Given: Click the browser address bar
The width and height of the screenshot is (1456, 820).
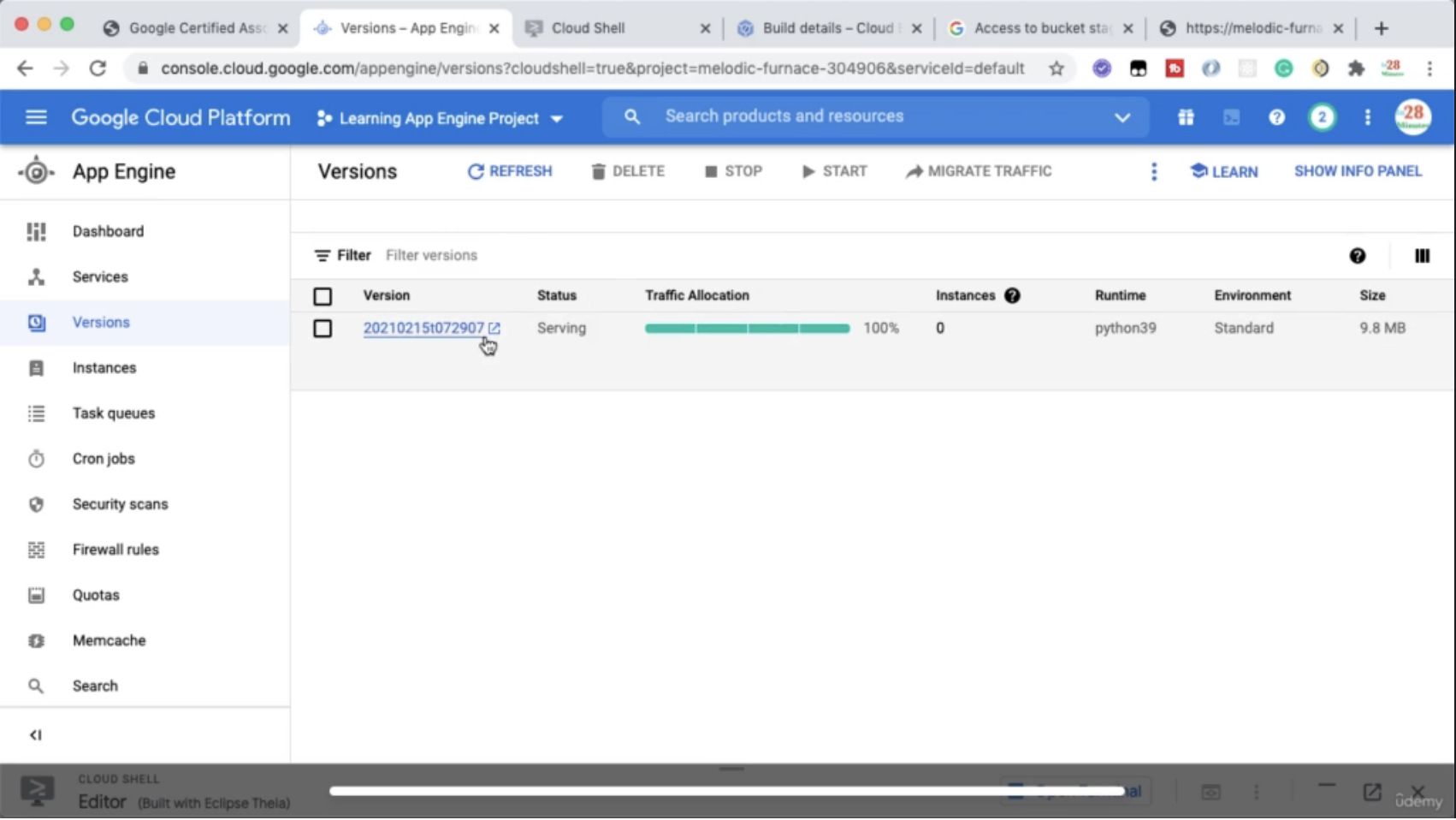Looking at the screenshot, I should (592, 68).
